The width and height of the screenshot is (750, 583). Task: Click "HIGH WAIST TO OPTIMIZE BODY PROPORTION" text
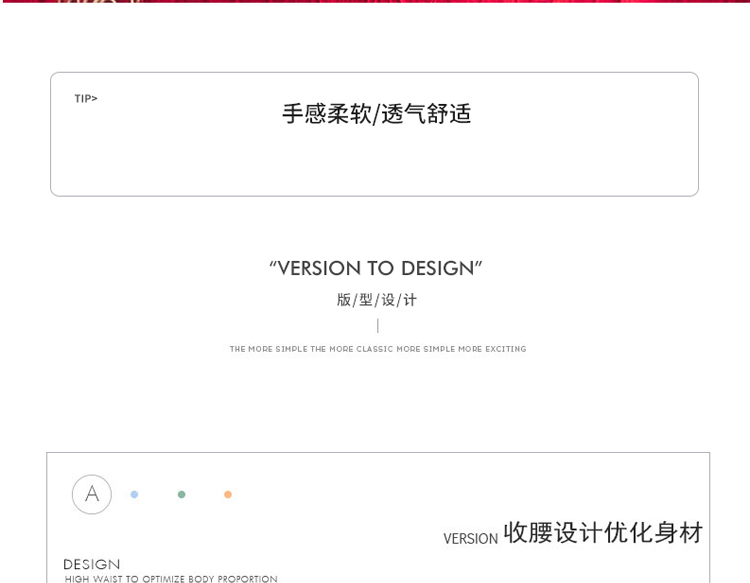click(x=171, y=579)
